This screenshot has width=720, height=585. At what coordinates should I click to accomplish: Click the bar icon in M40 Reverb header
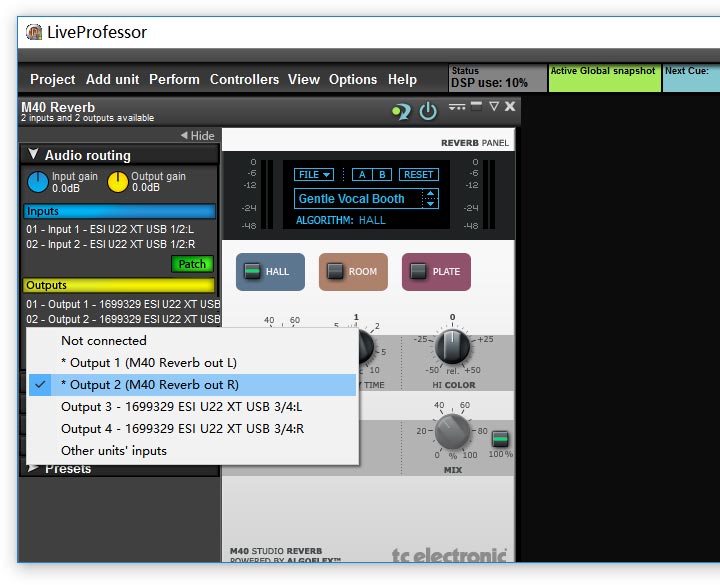point(476,106)
